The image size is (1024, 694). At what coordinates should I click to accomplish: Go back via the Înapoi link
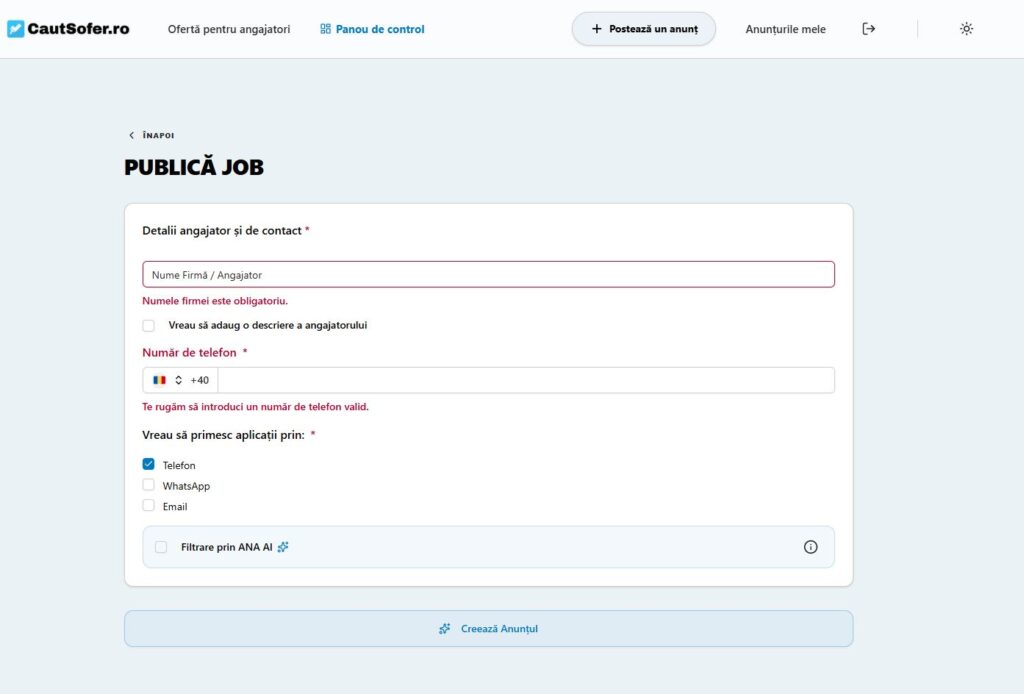click(x=152, y=135)
